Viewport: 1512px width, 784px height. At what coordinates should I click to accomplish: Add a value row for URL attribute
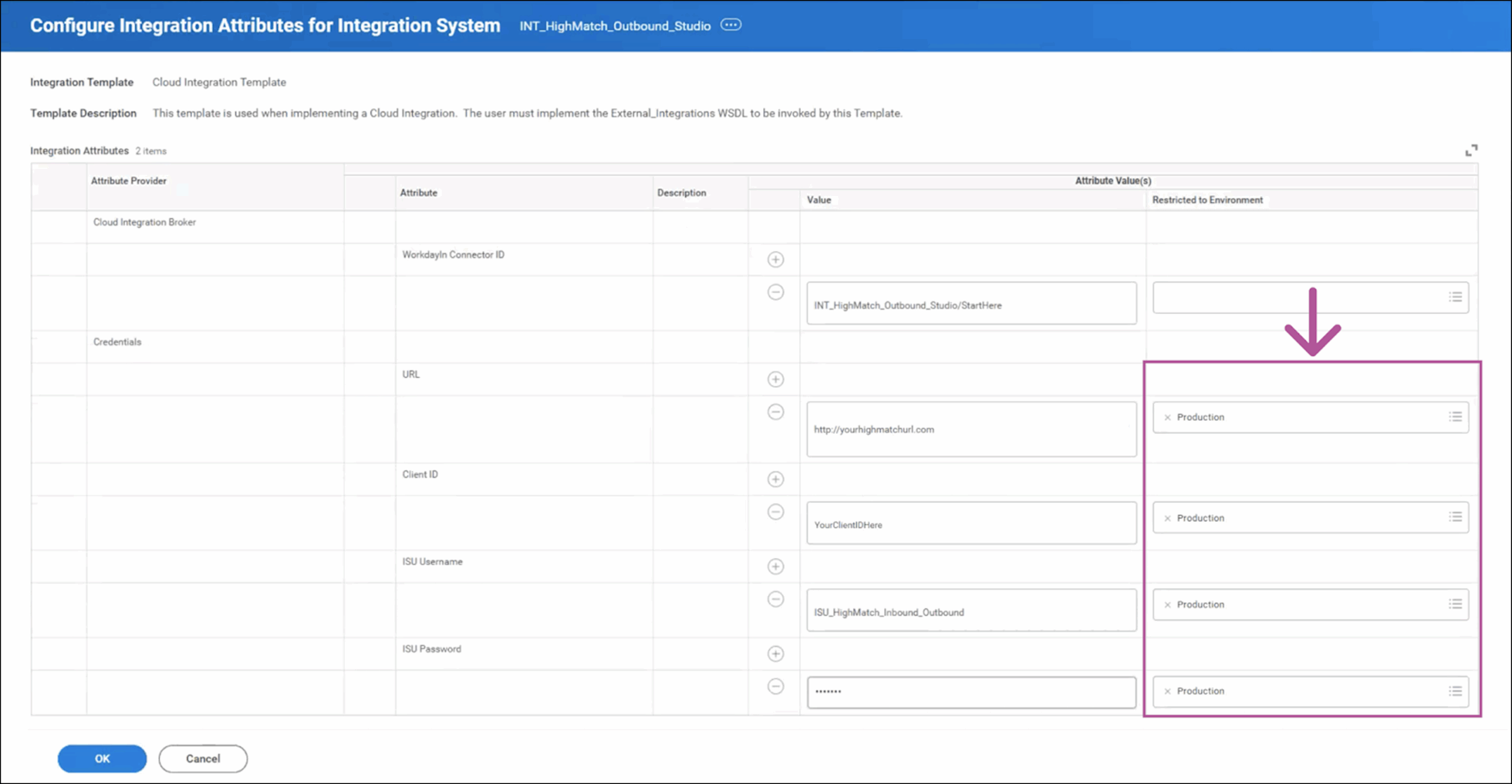775,379
